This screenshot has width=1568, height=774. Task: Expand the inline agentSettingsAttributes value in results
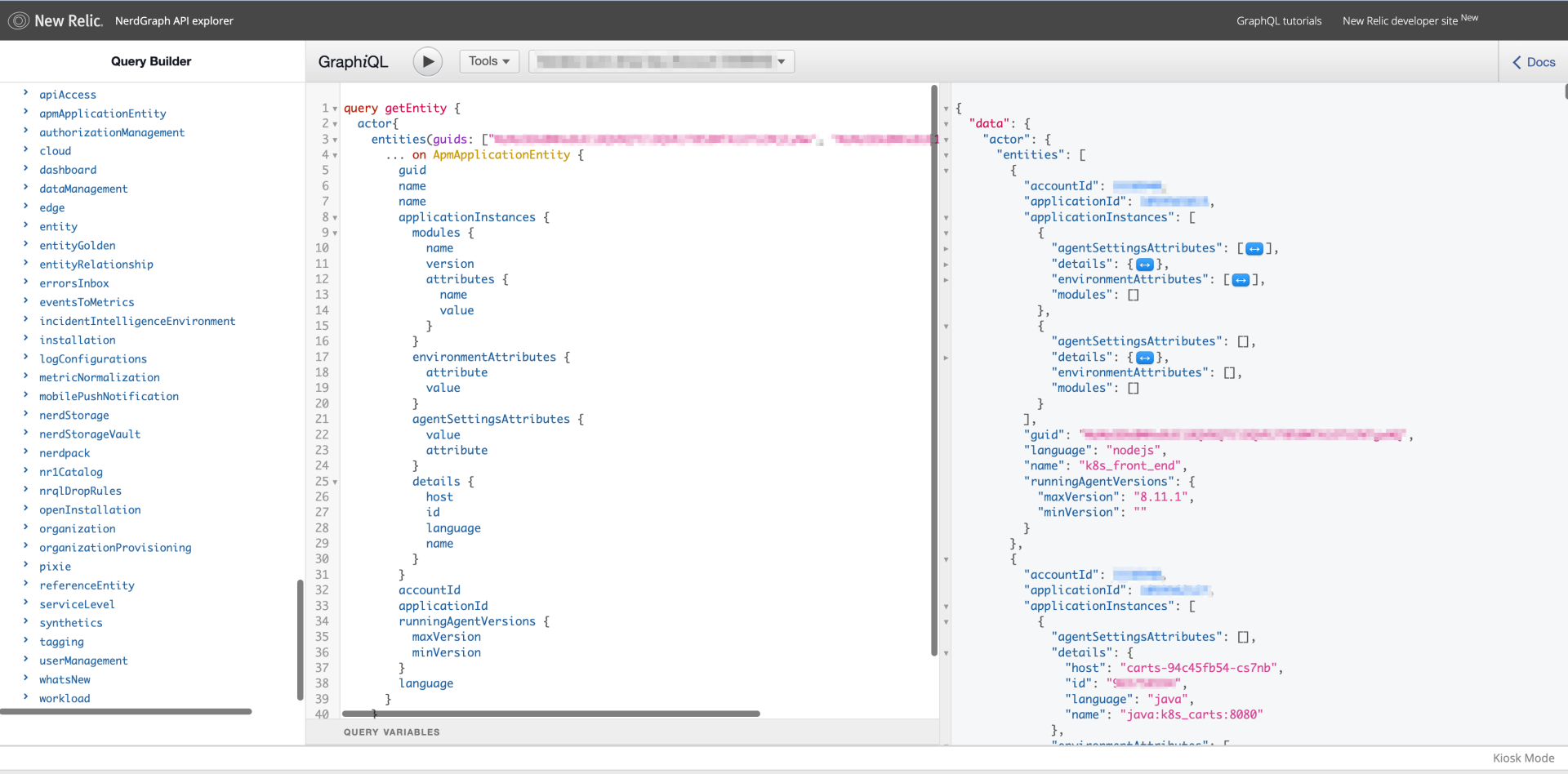point(1255,248)
